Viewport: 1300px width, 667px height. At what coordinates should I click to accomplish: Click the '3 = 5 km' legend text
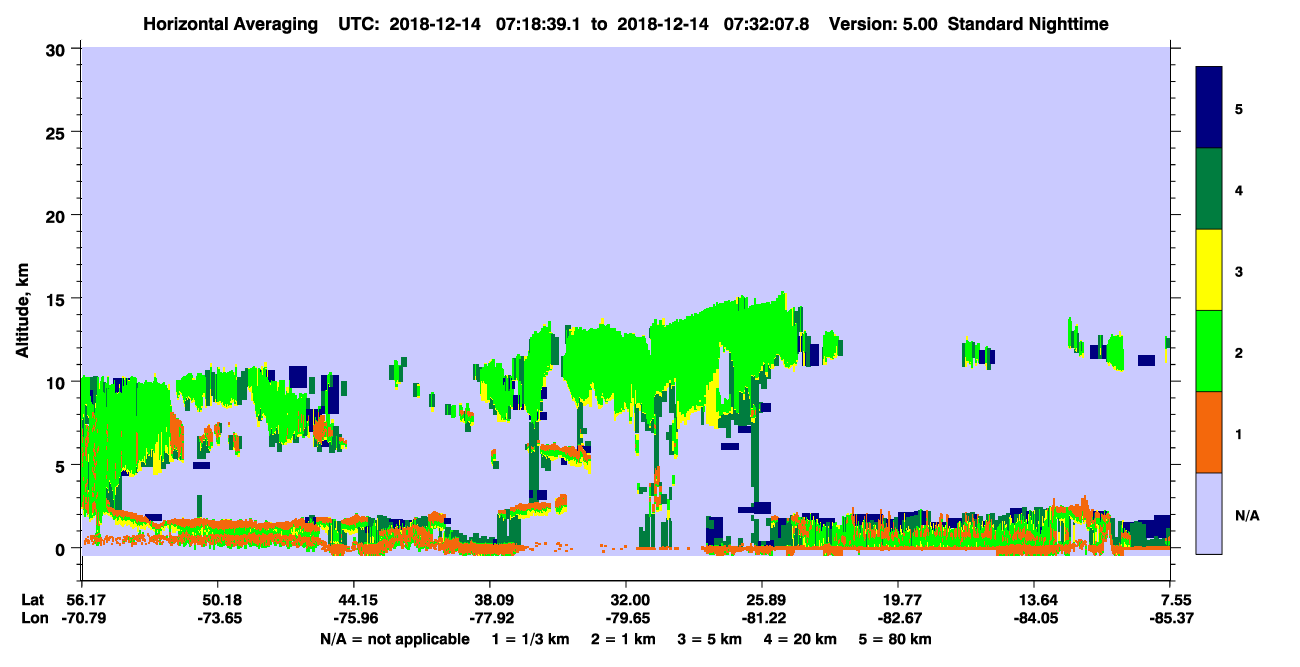(x=710, y=639)
